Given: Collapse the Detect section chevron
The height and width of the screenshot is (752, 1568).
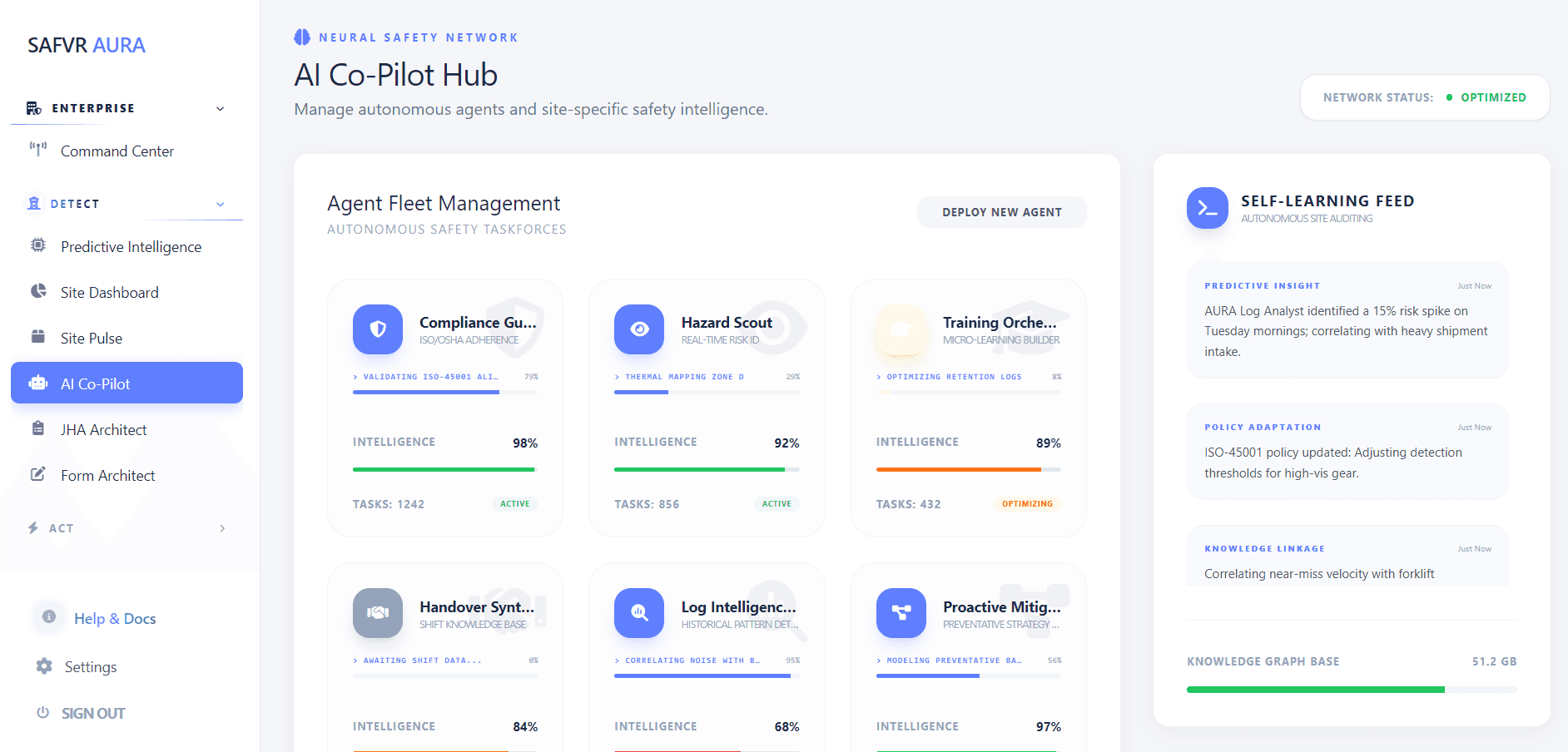Looking at the screenshot, I should click(221, 204).
